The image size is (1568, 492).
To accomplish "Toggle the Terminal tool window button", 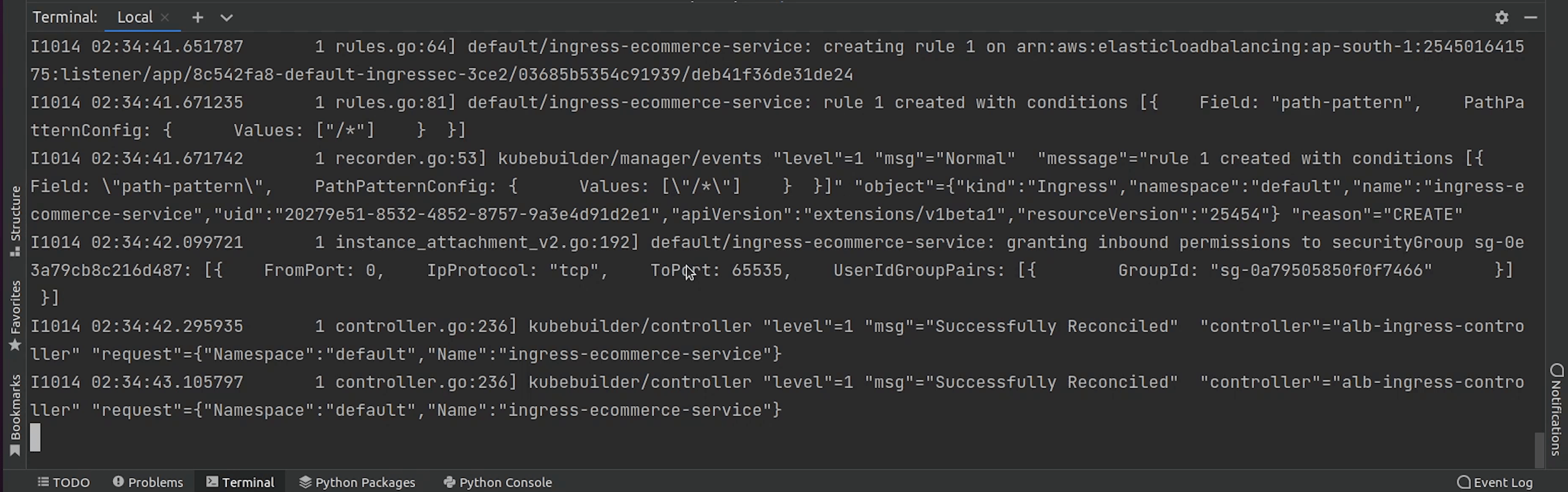I will (241, 482).
